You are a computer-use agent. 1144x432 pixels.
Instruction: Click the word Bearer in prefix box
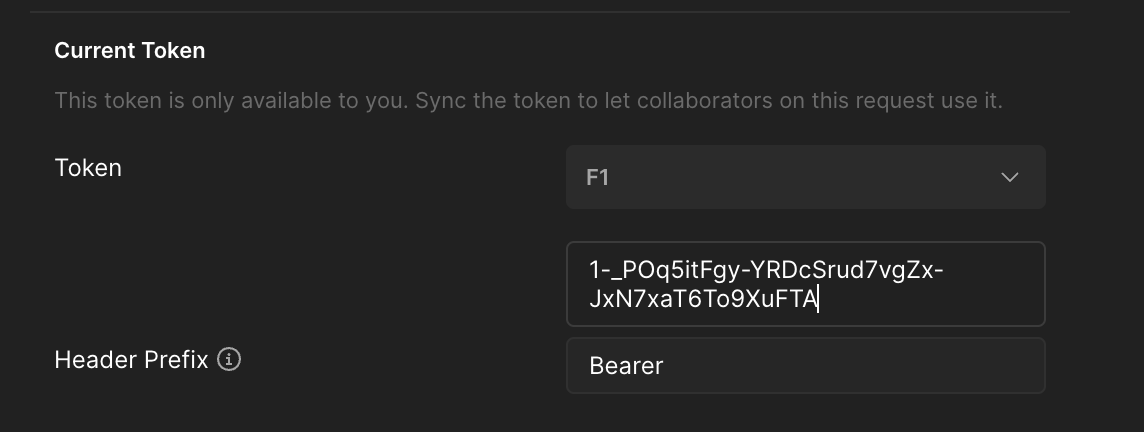tap(626, 366)
